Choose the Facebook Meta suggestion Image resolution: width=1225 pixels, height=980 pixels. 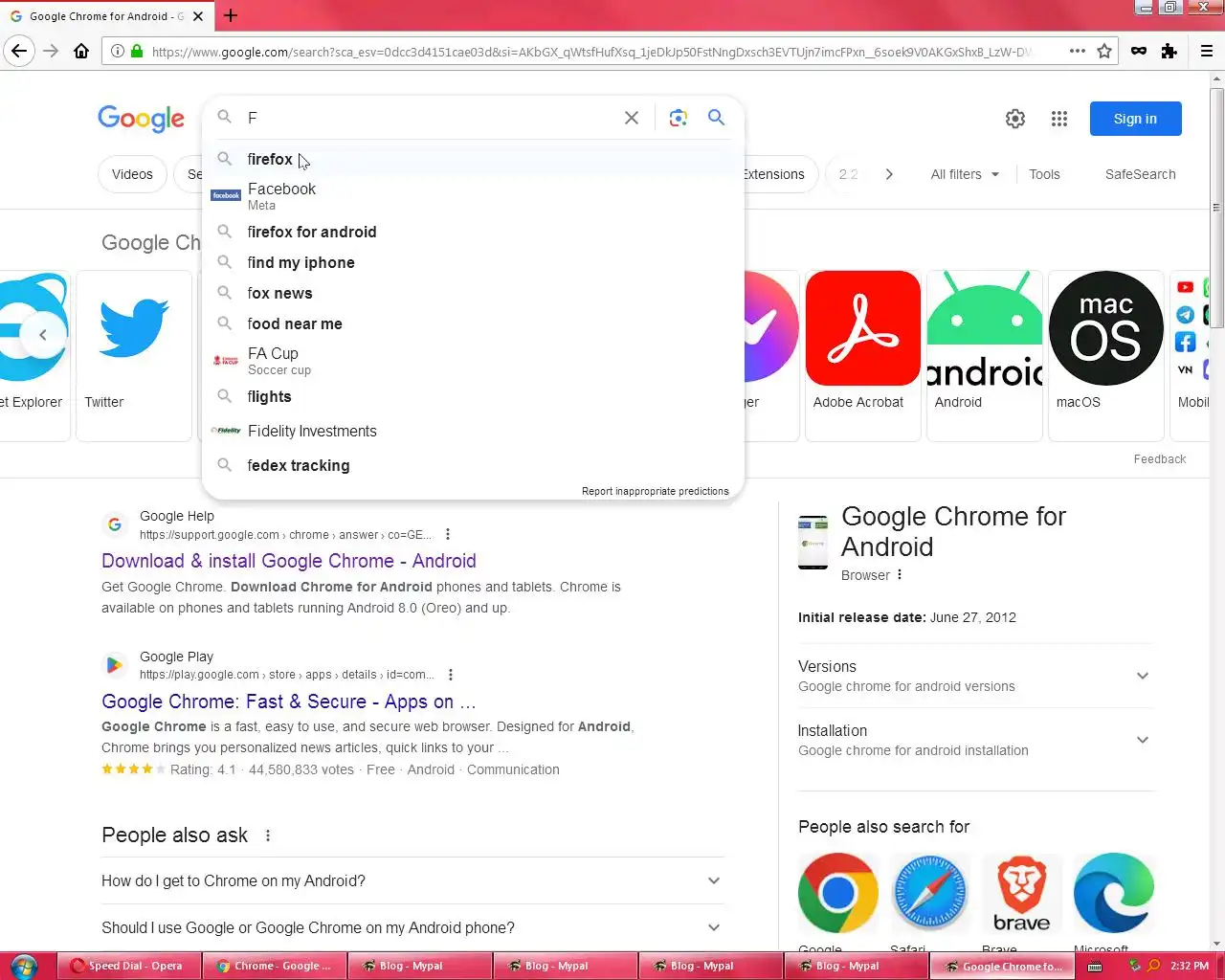473,195
